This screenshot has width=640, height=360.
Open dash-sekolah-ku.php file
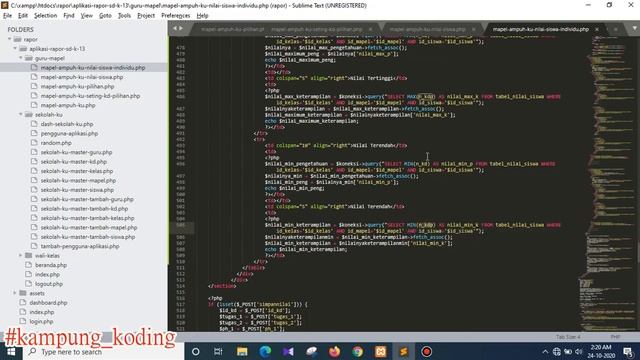tap(67, 124)
